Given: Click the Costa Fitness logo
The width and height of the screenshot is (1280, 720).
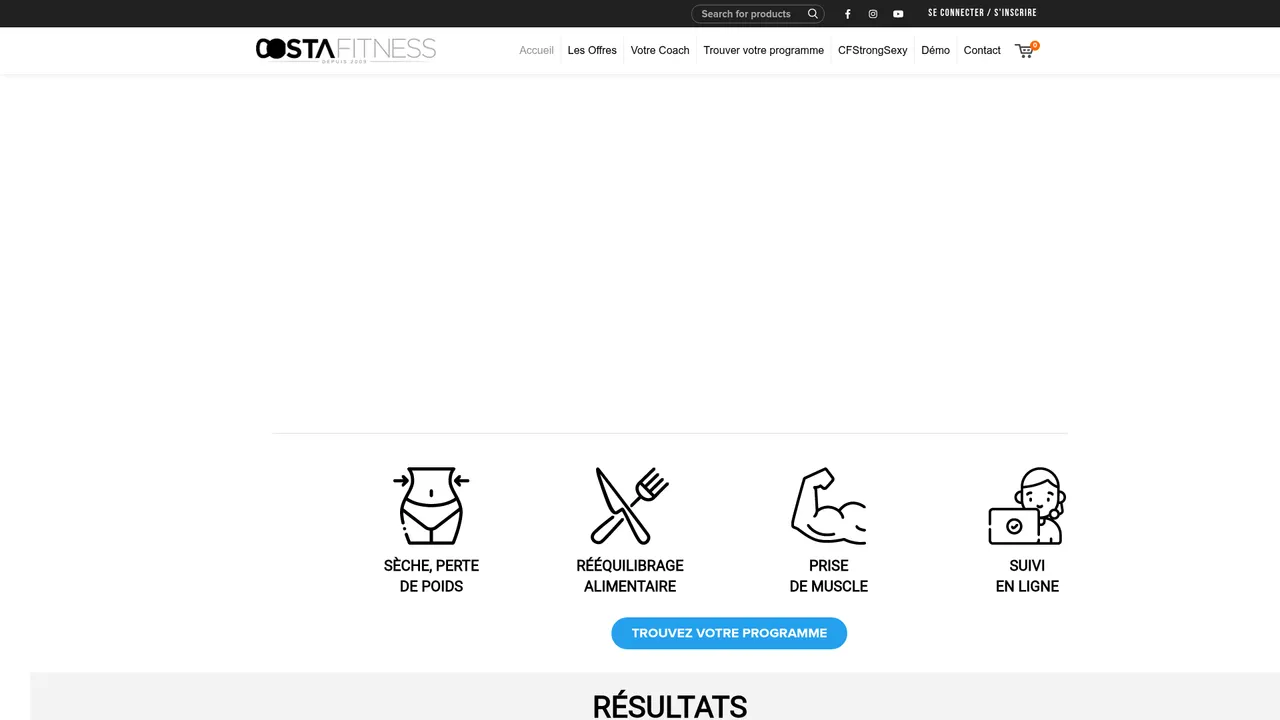Looking at the screenshot, I should 346,49.
